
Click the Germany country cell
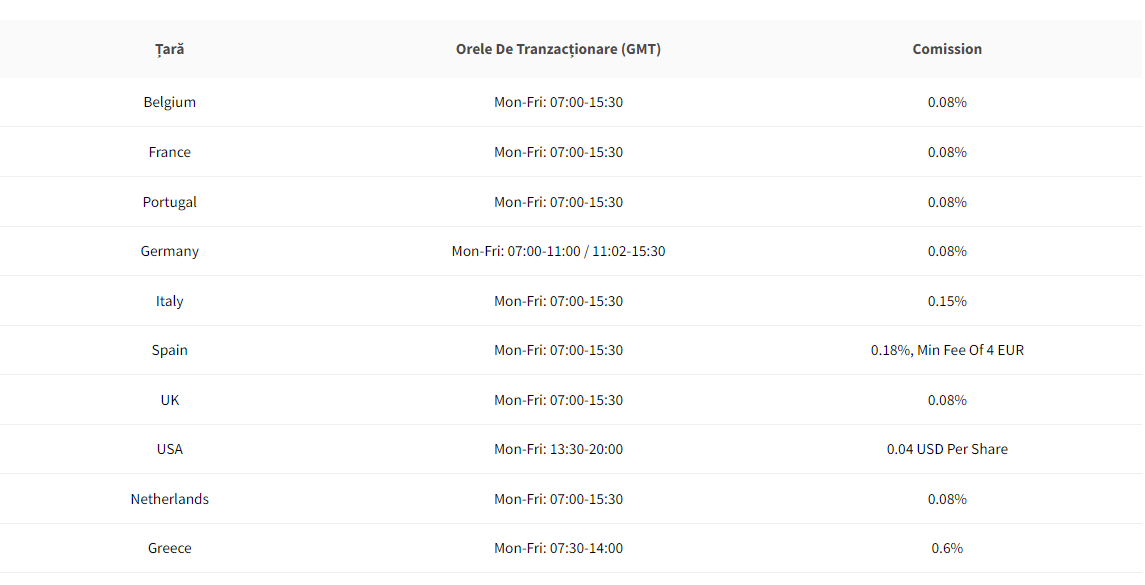pyautogui.click(x=169, y=251)
